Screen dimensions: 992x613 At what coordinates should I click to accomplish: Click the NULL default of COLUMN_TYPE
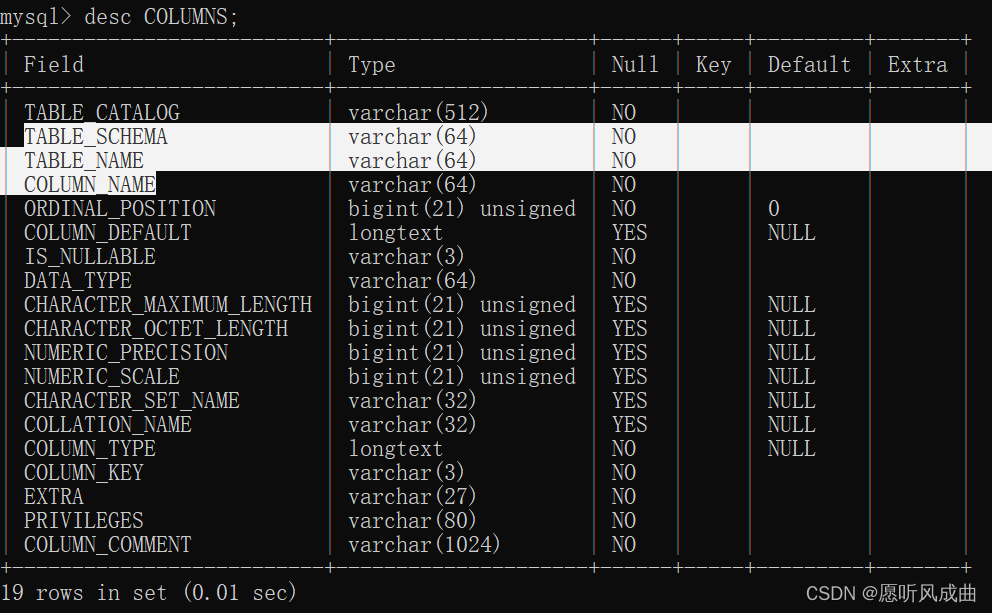791,449
